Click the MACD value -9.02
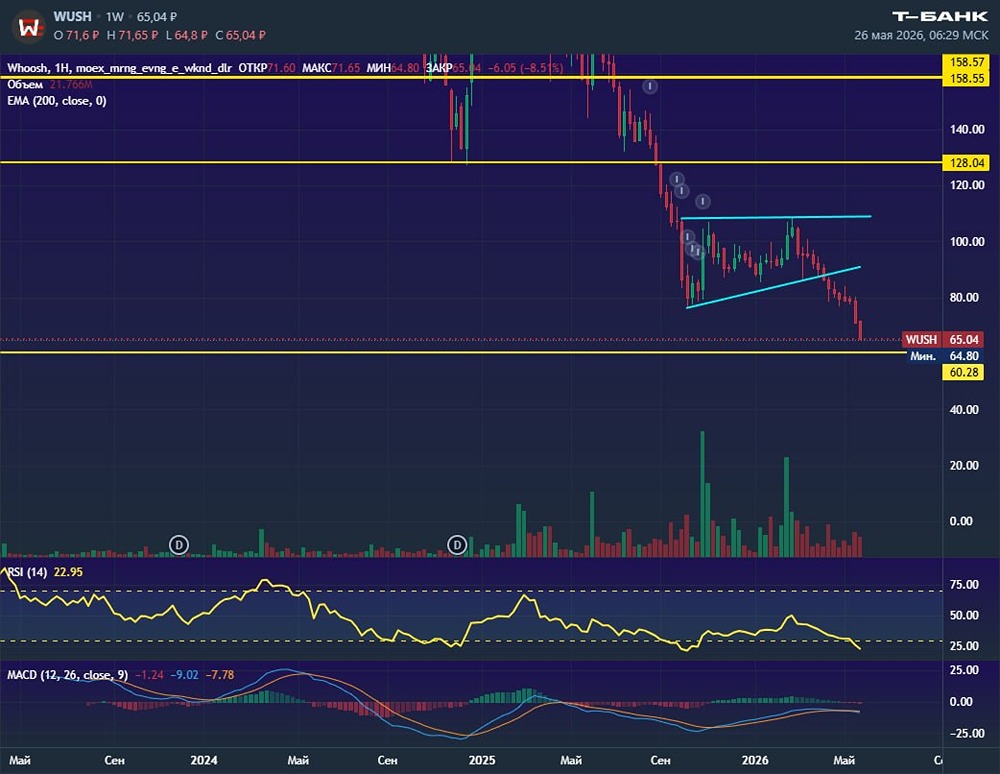The image size is (1000, 774). [x=184, y=675]
